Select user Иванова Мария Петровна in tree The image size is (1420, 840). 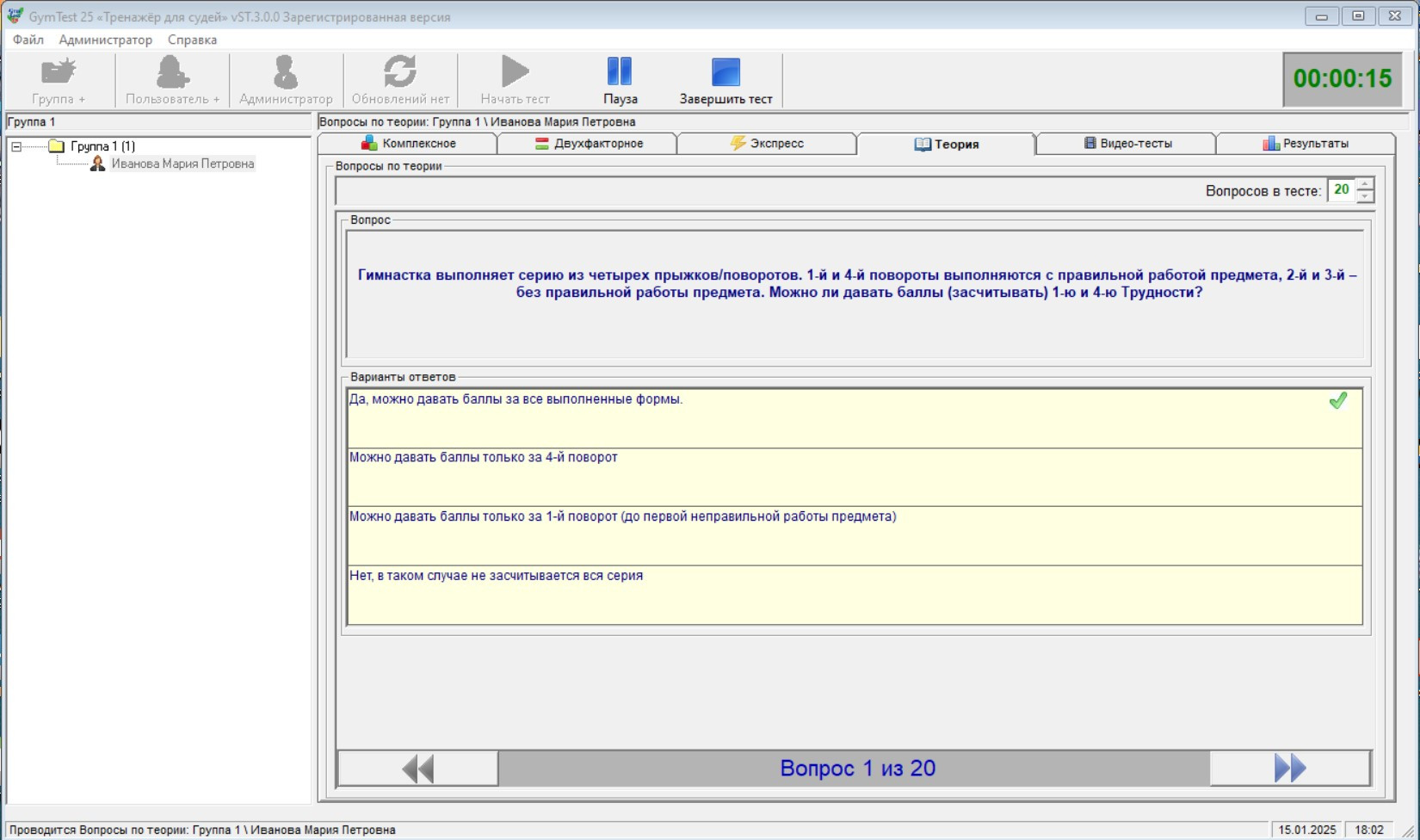point(182,164)
